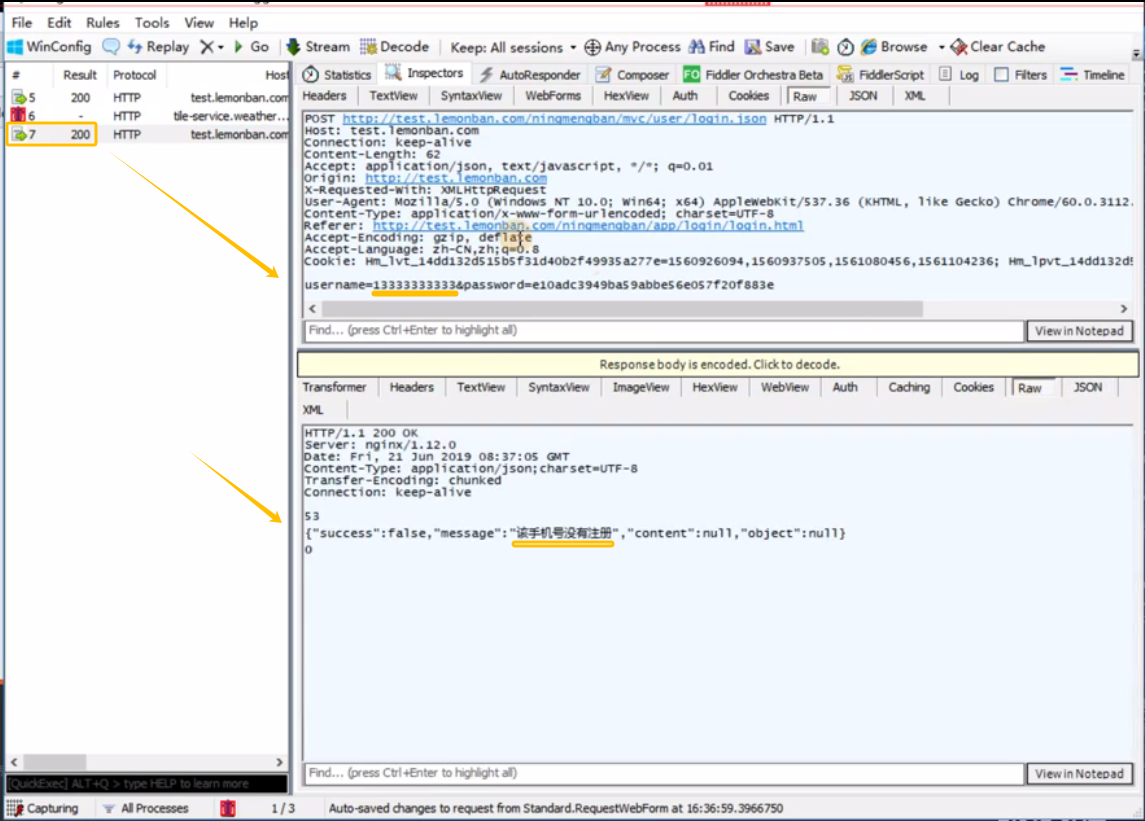Replay the selected session
Viewport: 1145px width, 821px height.
(x=158, y=47)
